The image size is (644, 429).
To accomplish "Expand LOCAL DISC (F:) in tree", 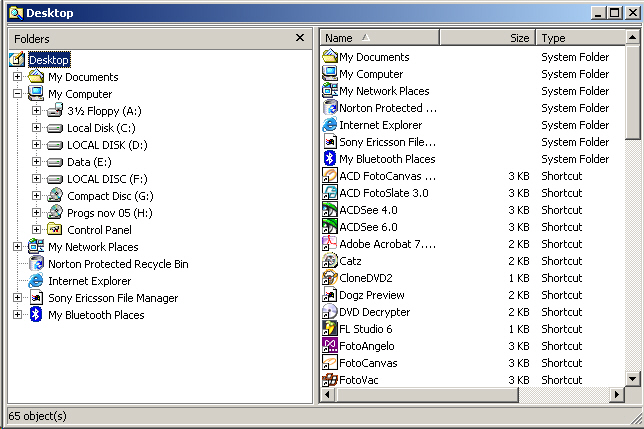I will (36, 179).
